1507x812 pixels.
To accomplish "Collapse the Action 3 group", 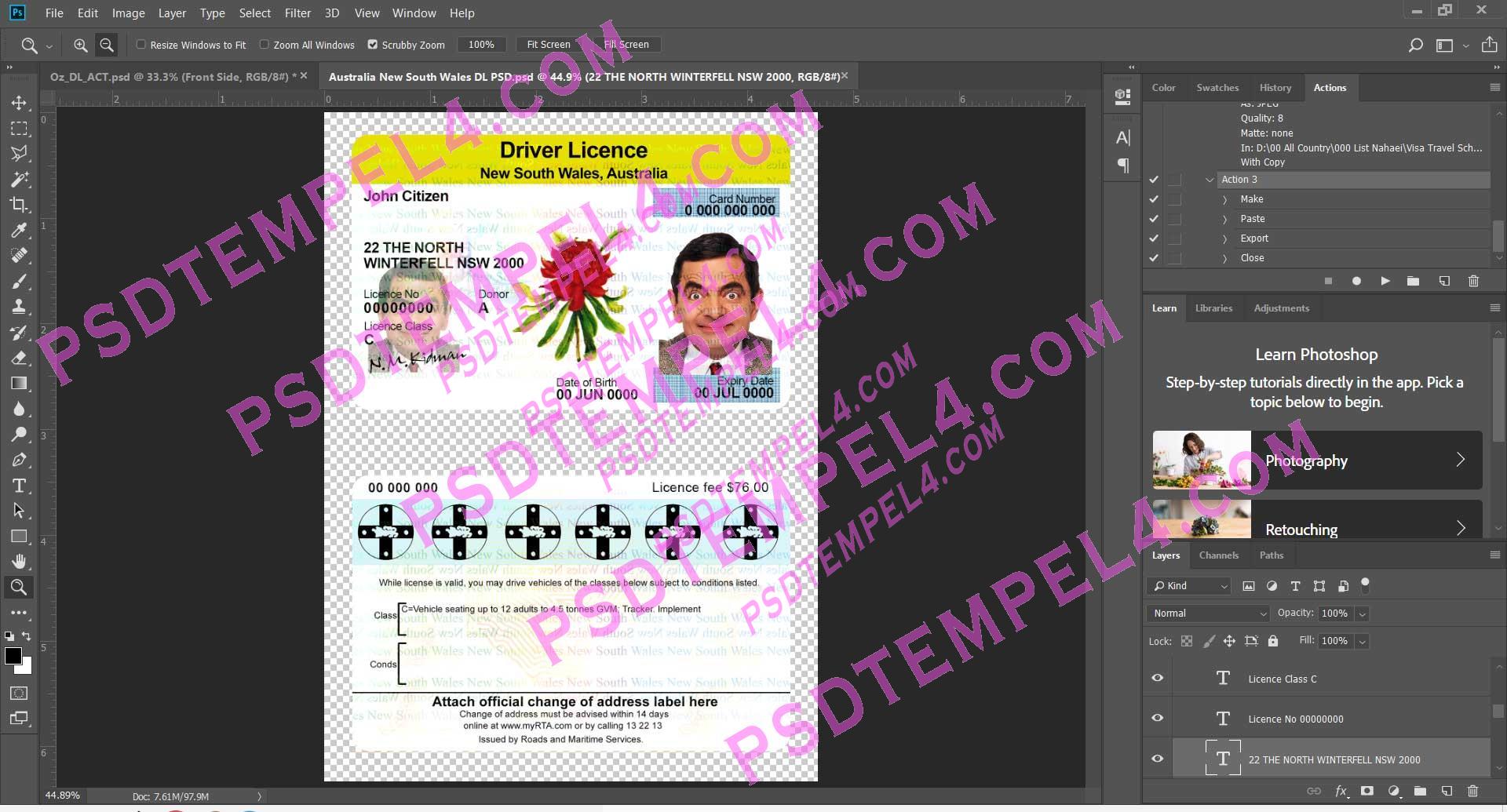I will tap(1210, 180).
